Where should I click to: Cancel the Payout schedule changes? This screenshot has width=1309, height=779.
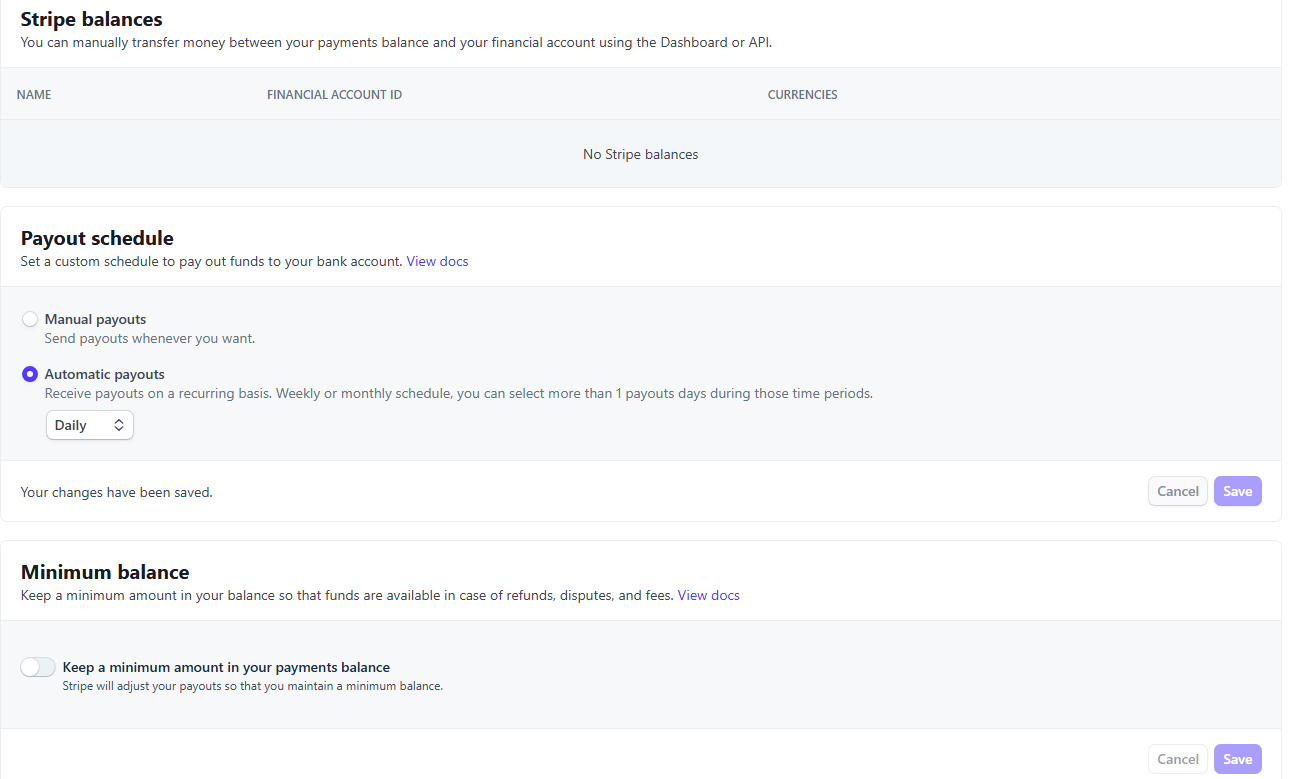point(1178,491)
